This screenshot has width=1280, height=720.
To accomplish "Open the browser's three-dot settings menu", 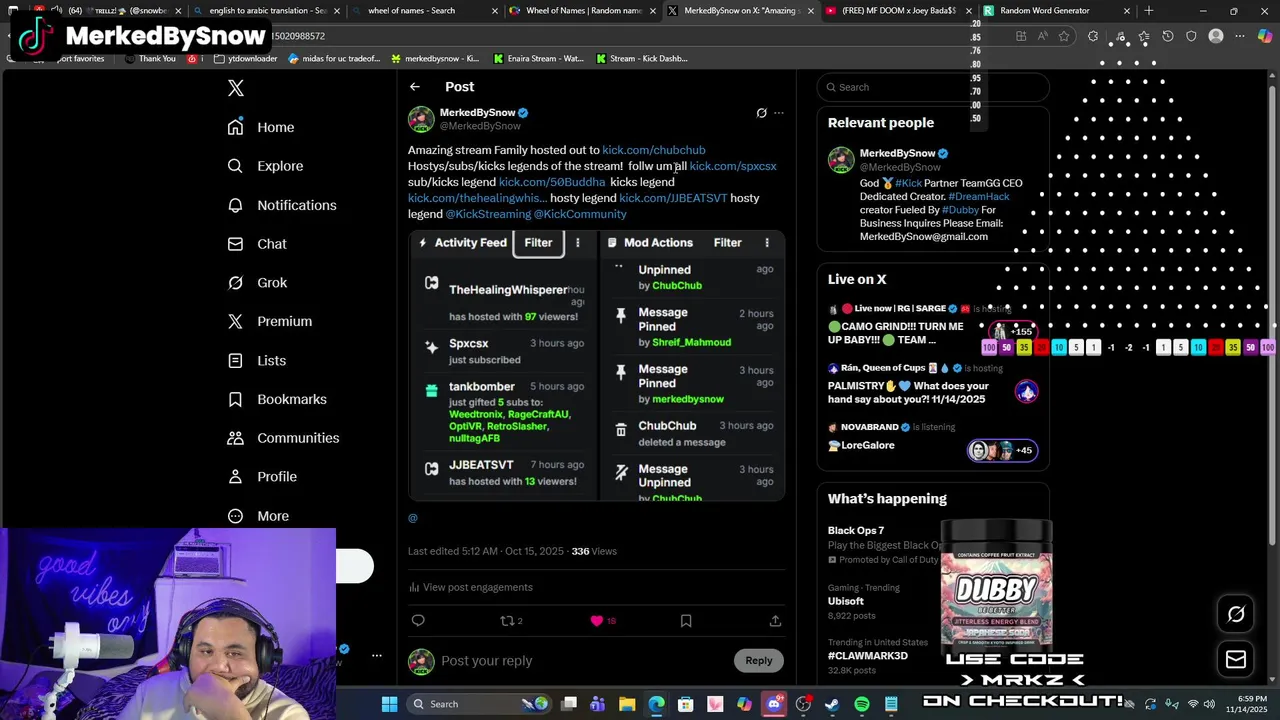I will pyautogui.click(x=1240, y=36).
